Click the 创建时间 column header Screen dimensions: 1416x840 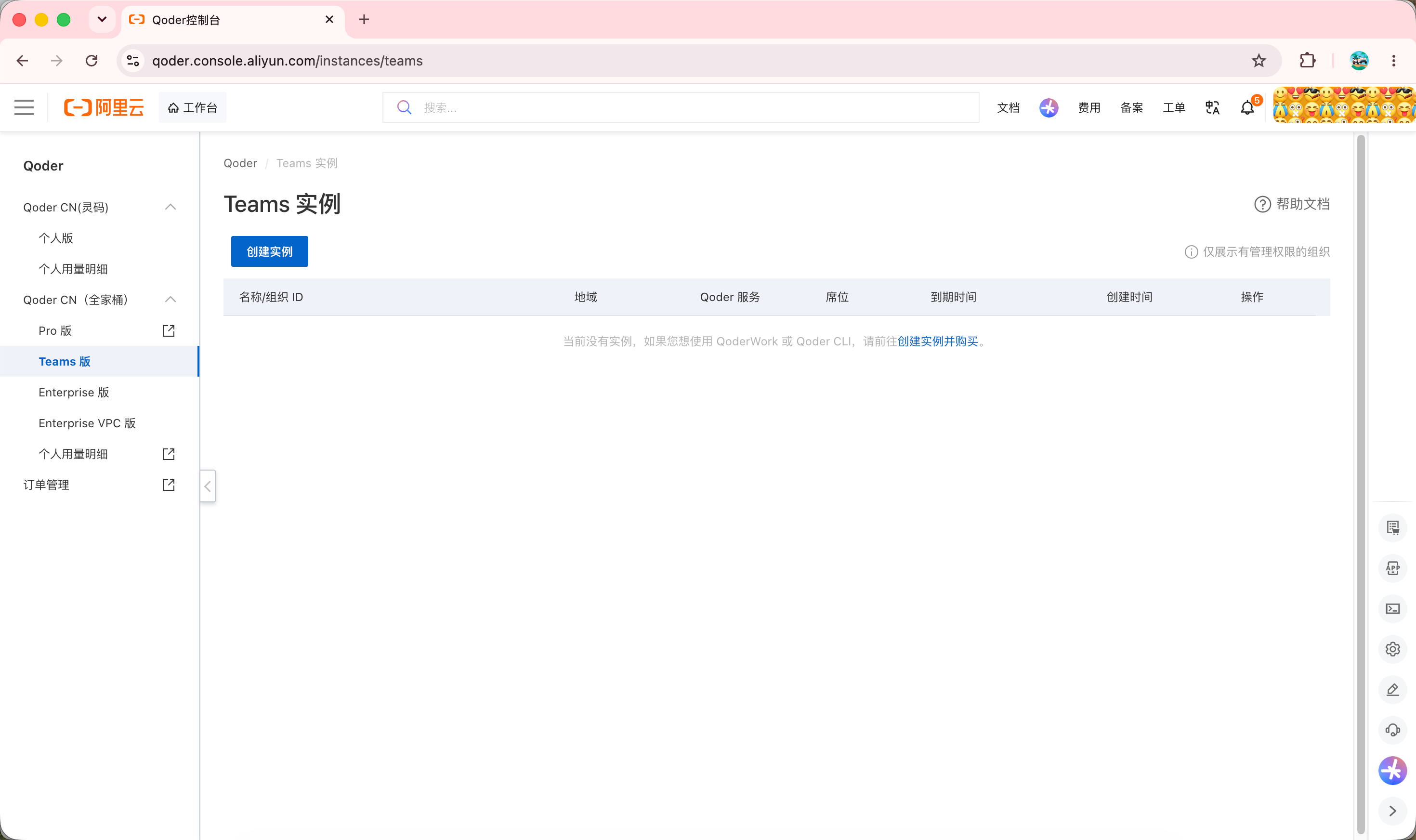point(1129,297)
